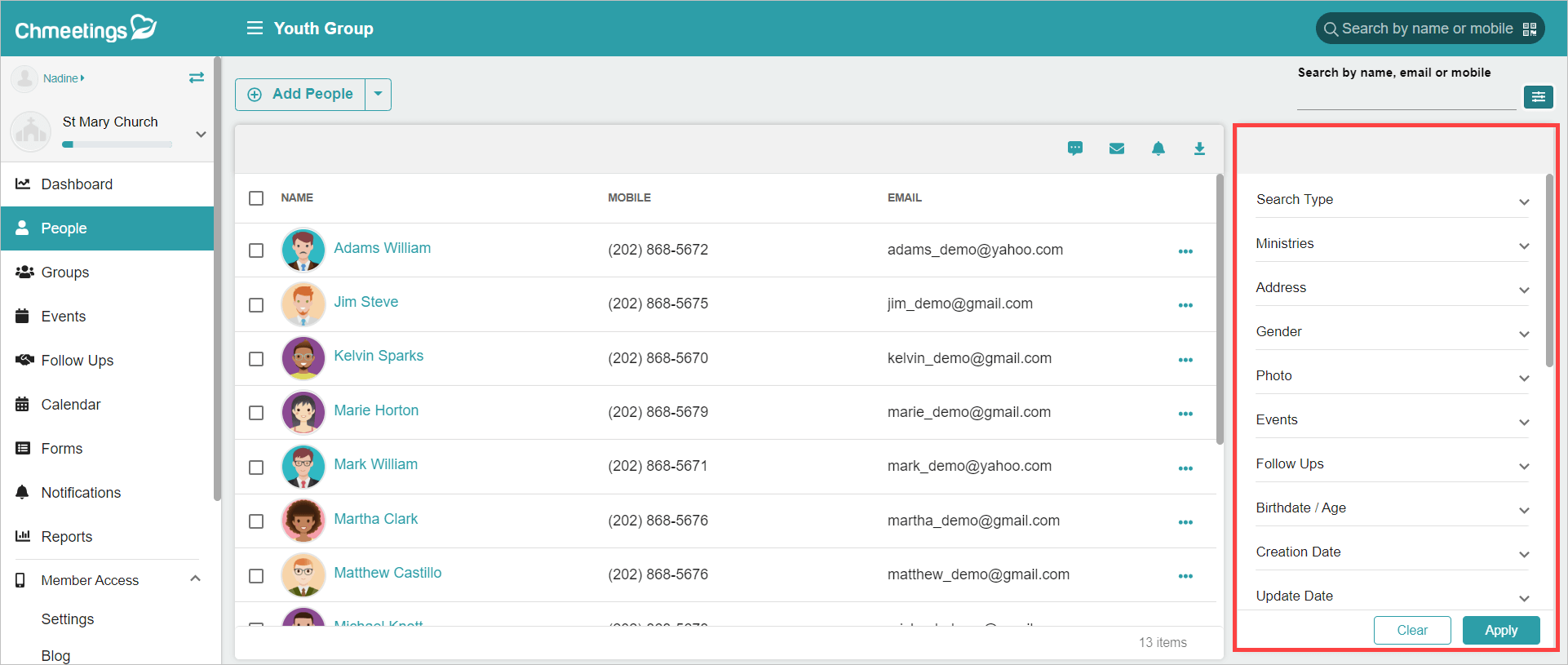Check the box for Marie Horton
The width and height of the screenshot is (1568, 665).
pyautogui.click(x=256, y=413)
